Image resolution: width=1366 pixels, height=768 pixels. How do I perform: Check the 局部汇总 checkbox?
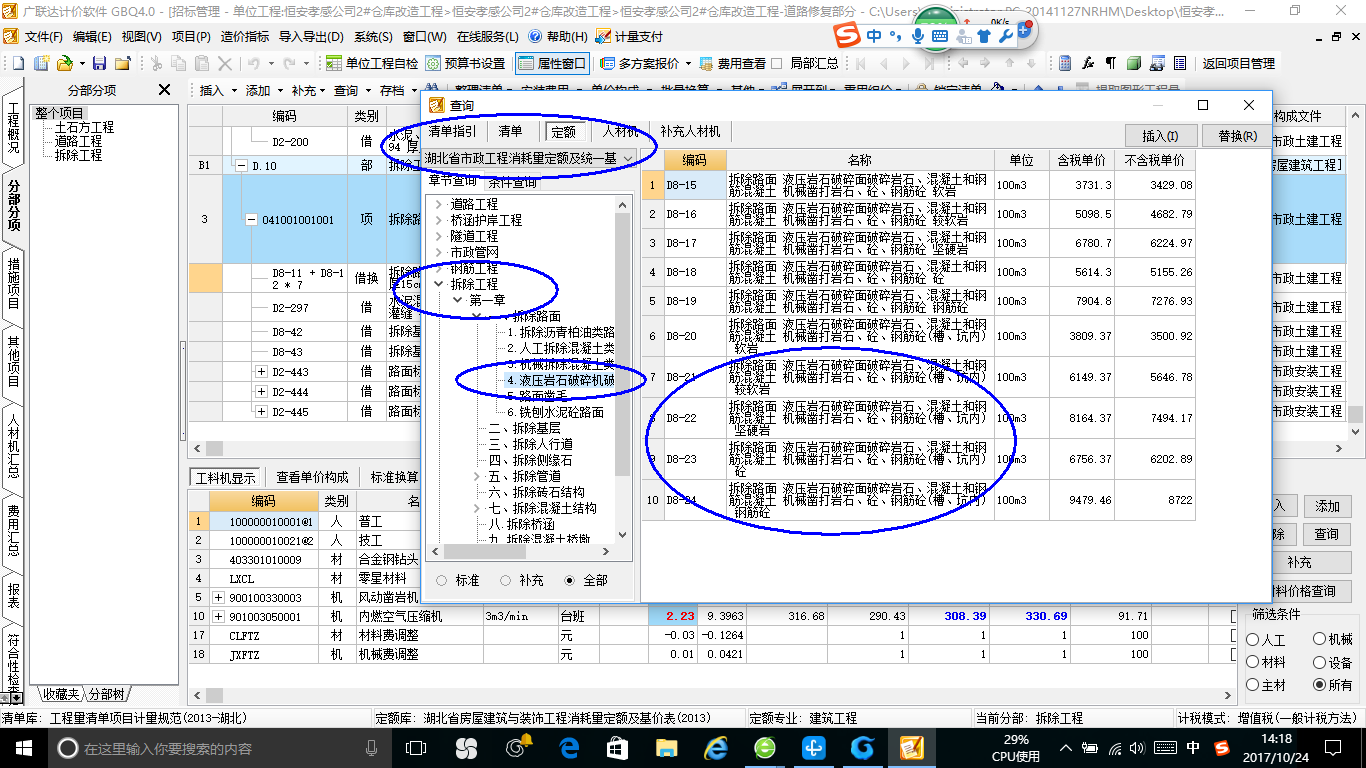(777, 63)
